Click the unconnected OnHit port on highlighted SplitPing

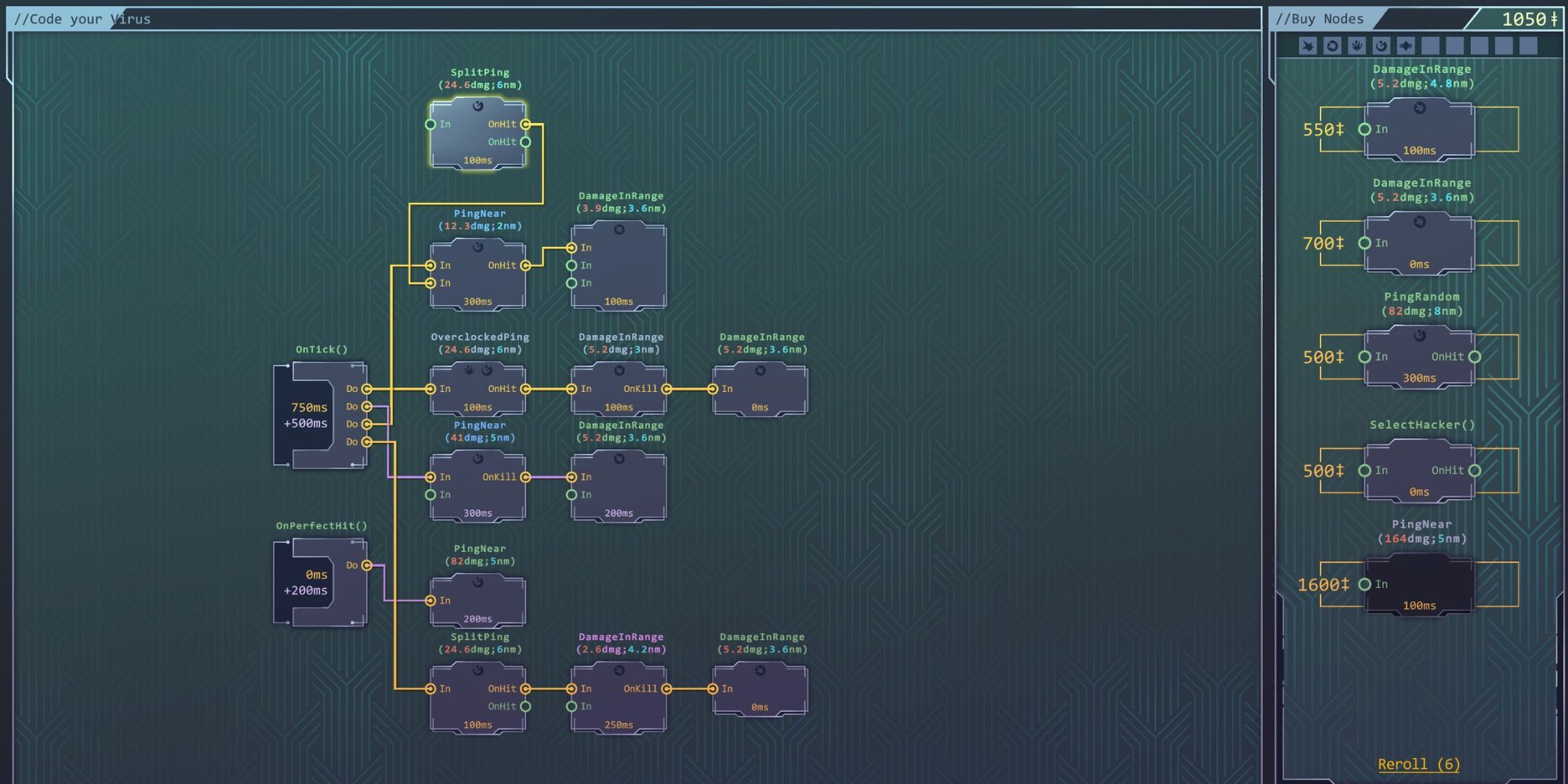click(x=525, y=142)
